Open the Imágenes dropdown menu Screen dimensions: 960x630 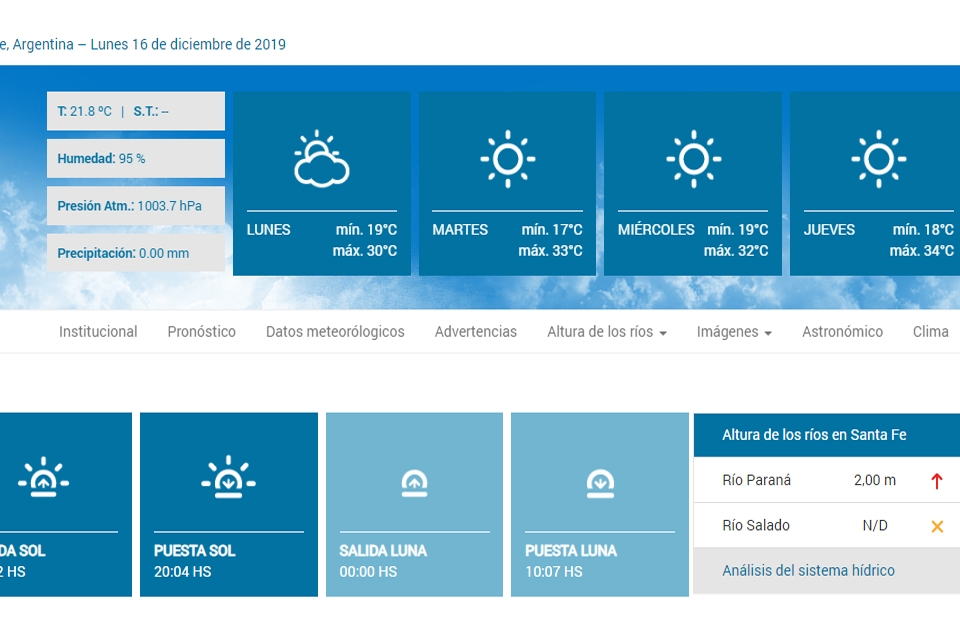pos(733,332)
